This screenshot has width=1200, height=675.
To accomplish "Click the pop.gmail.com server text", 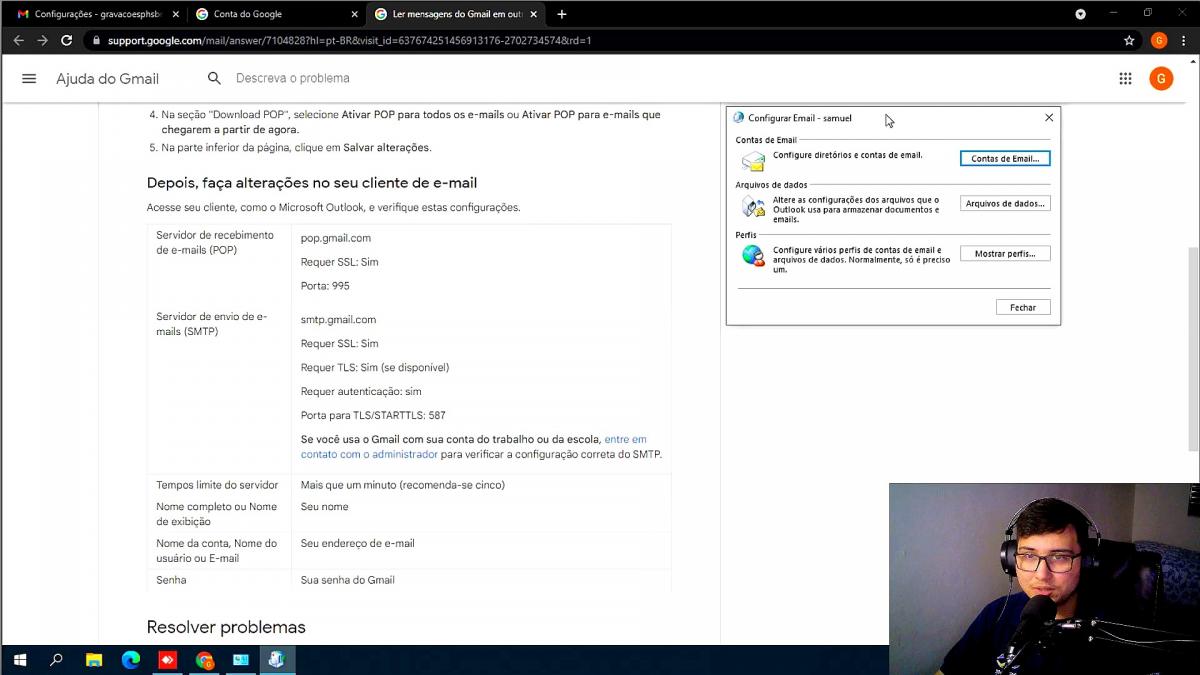I will pyautogui.click(x=336, y=238).
